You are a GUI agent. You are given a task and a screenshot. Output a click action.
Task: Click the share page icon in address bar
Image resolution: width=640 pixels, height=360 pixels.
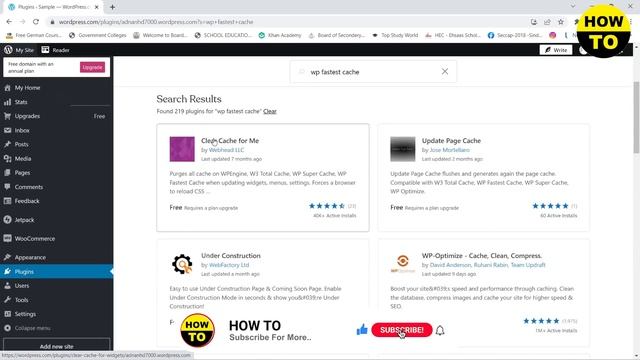(547, 22)
